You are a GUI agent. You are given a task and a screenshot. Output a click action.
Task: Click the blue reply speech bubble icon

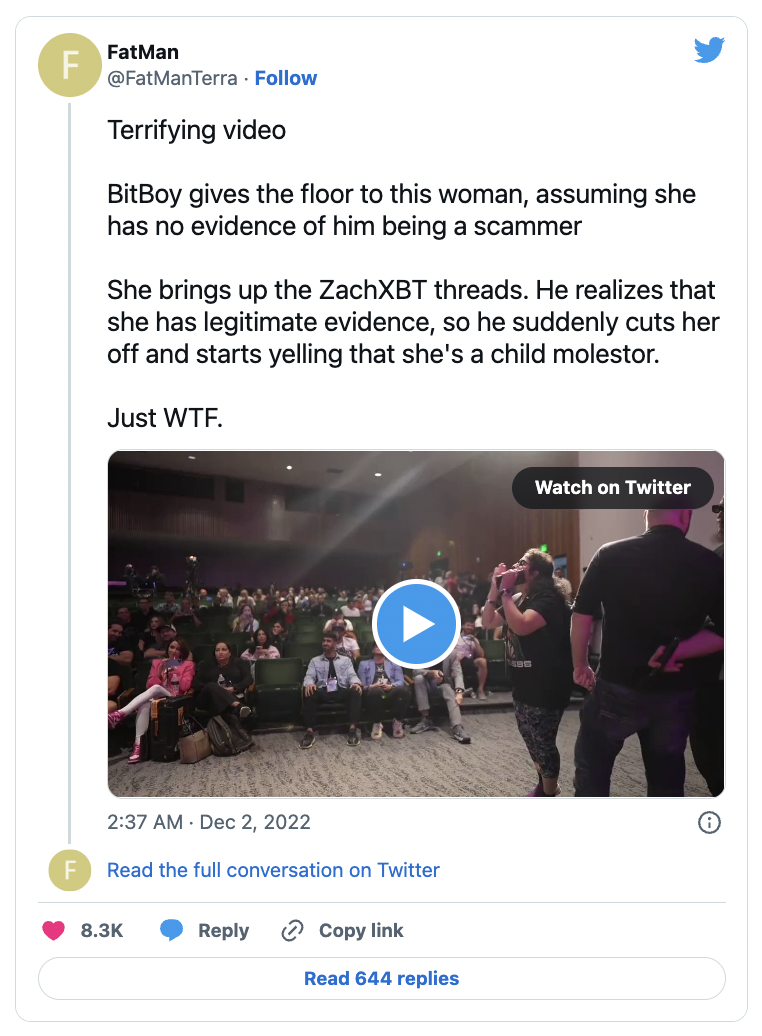click(x=172, y=930)
